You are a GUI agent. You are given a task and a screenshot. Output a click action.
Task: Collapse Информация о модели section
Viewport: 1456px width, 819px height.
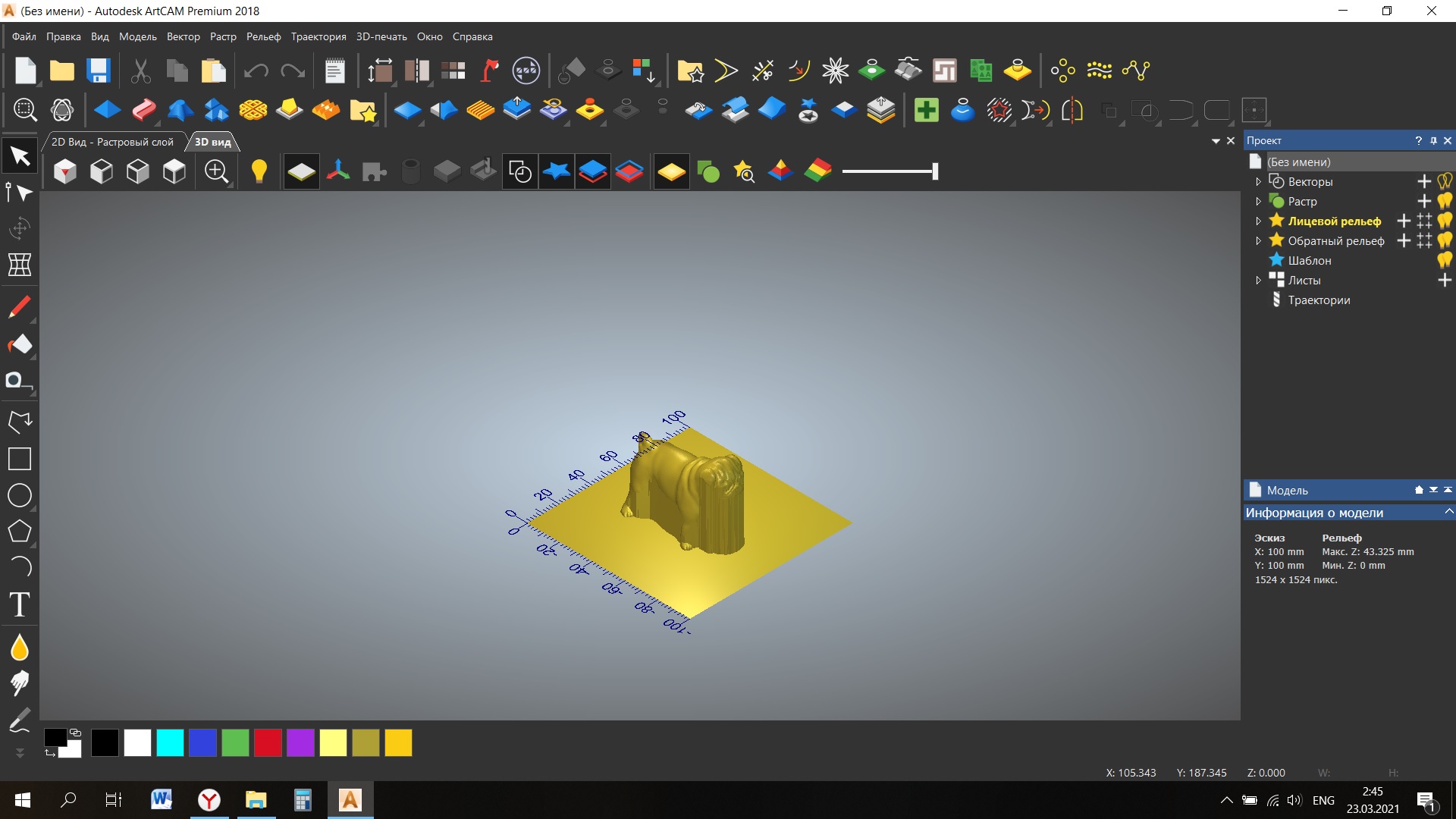[1448, 512]
